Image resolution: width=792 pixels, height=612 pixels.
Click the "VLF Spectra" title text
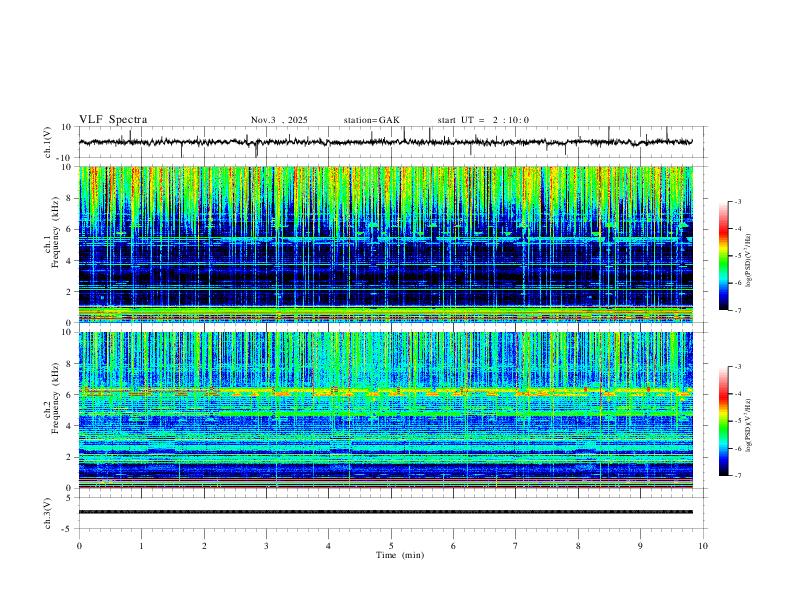tap(113, 120)
